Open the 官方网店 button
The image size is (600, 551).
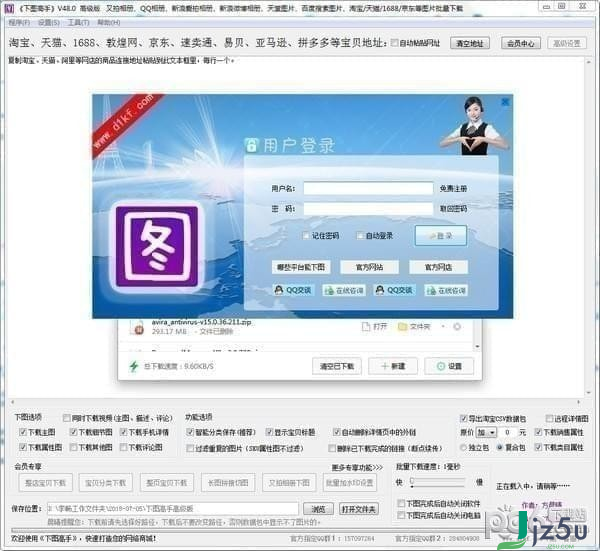pos(438,267)
